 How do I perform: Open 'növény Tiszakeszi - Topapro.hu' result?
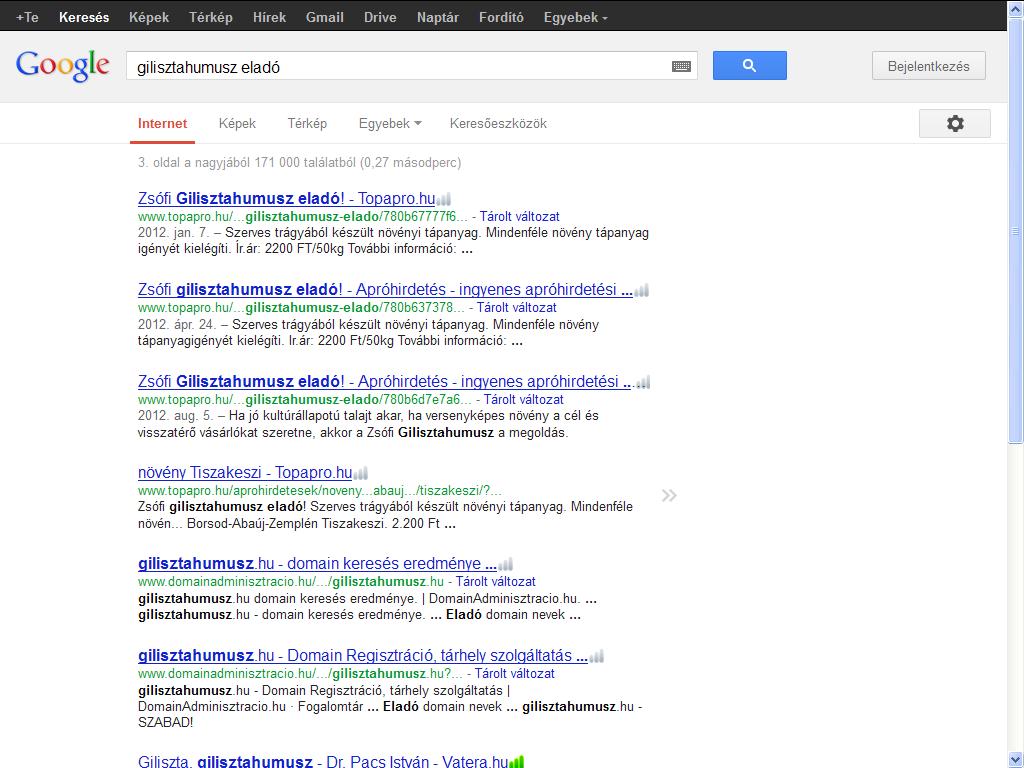pyautogui.click(x=245, y=472)
